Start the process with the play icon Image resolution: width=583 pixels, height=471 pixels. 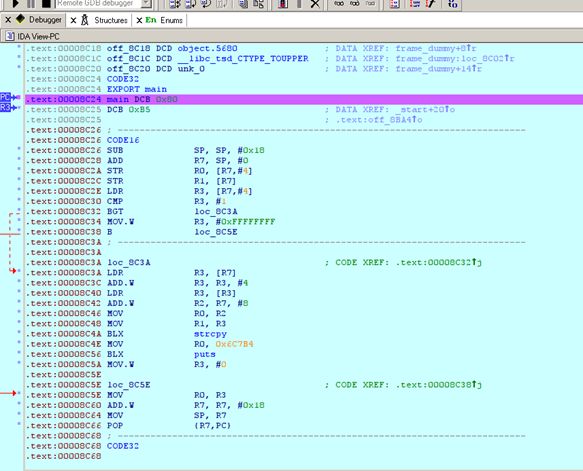pyautogui.click(x=15, y=4)
